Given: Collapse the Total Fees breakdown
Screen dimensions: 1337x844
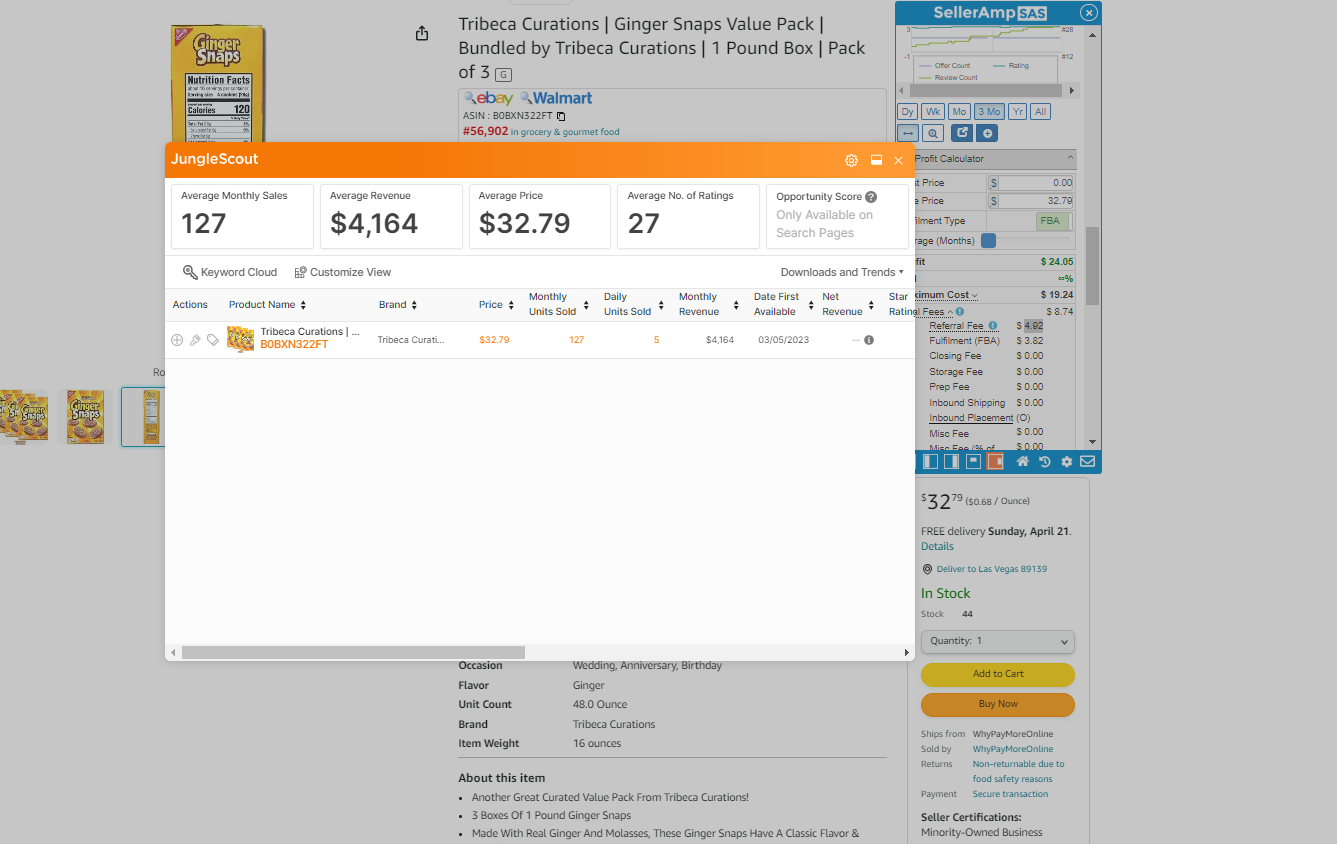Looking at the screenshot, I should coord(950,312).
